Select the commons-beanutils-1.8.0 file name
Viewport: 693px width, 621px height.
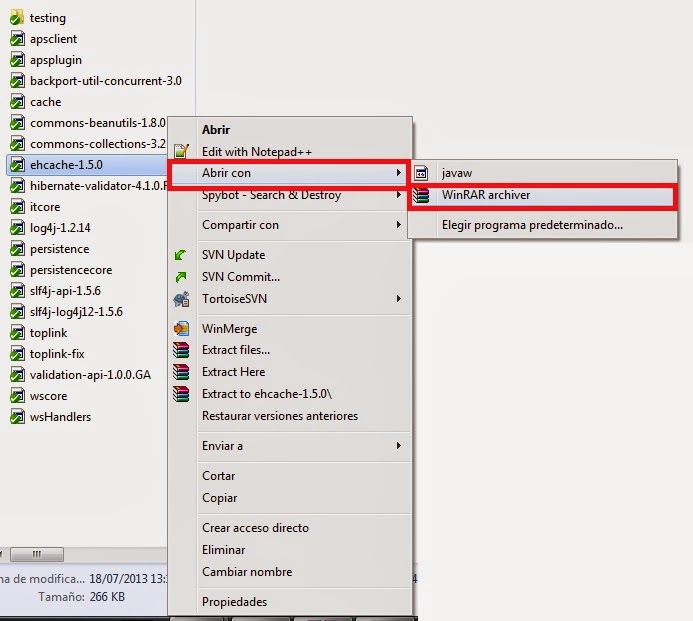coord(98,123)
